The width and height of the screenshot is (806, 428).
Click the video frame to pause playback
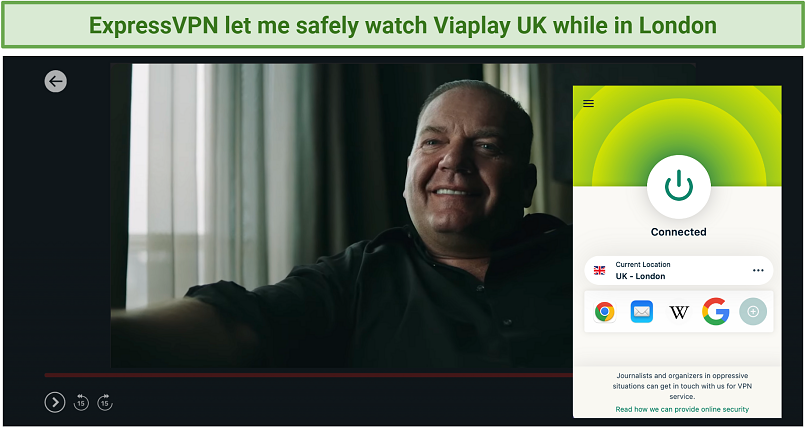pyautogui.click(x=342, y=215)
